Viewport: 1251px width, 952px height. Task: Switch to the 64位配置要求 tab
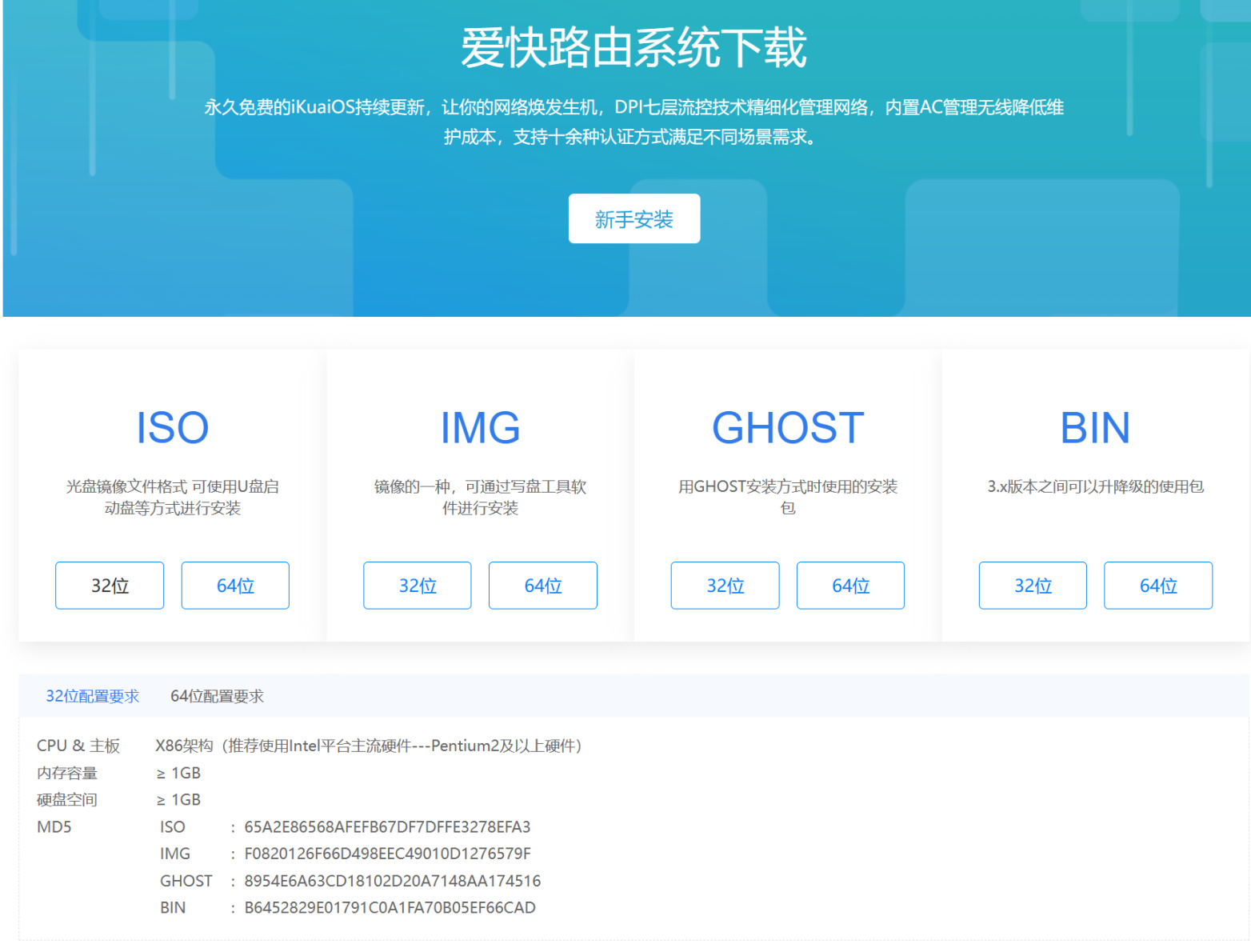[x=217, y=696]
